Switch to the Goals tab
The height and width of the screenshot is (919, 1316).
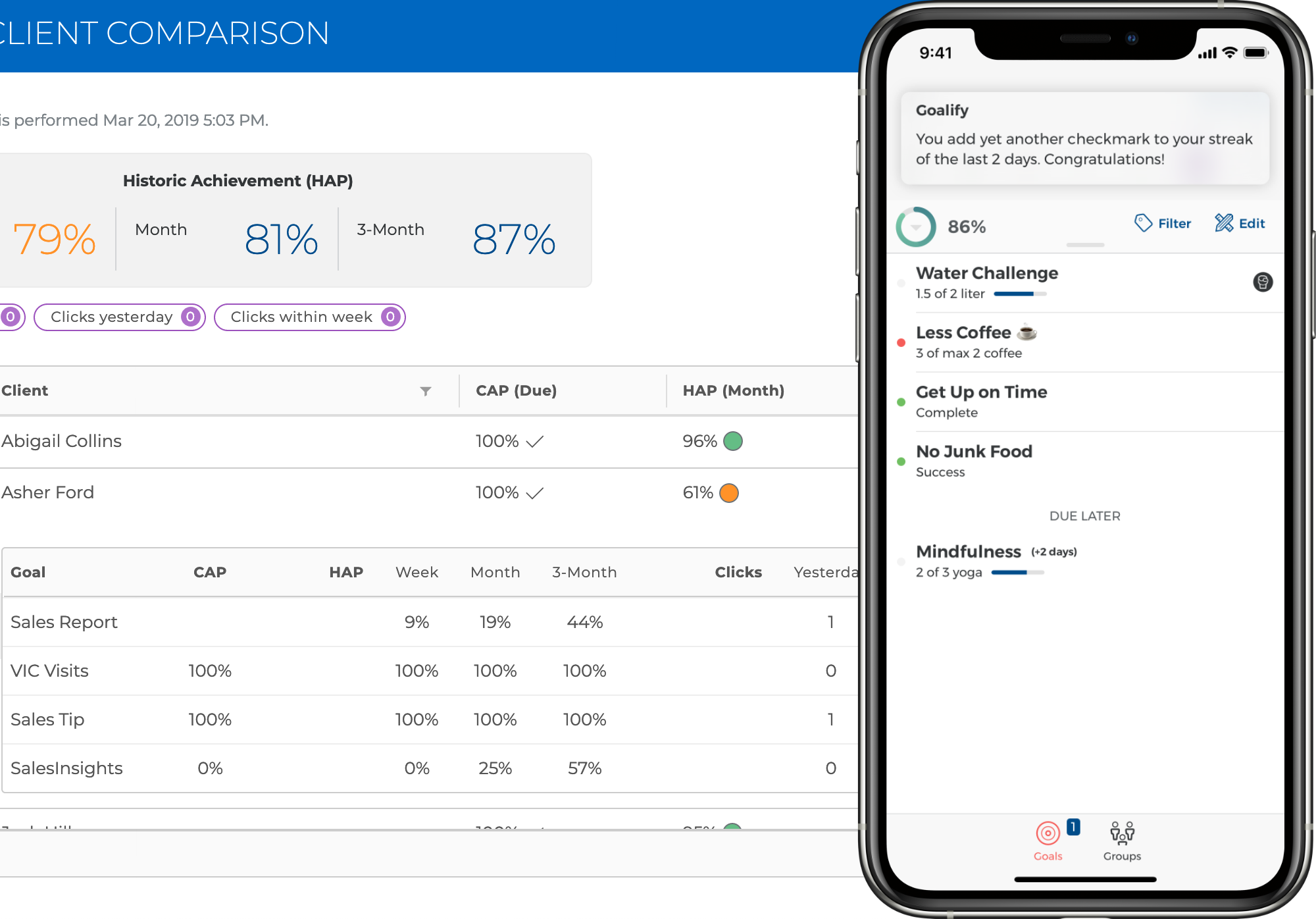click(1048, 843)
